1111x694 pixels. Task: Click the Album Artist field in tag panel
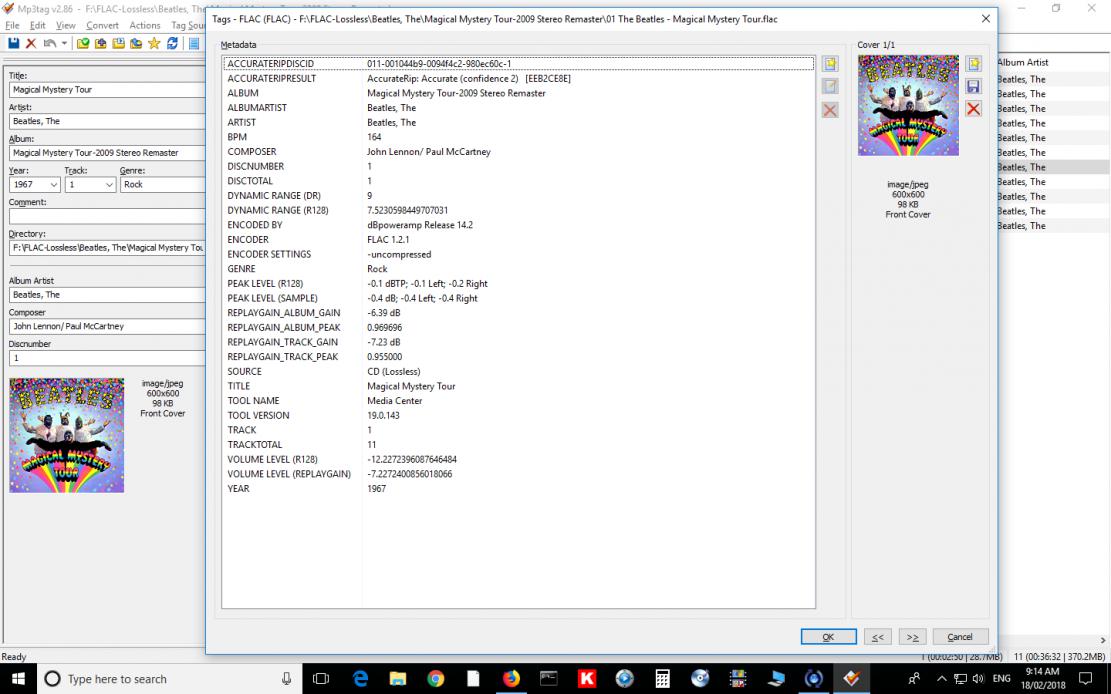click(107, 294)
